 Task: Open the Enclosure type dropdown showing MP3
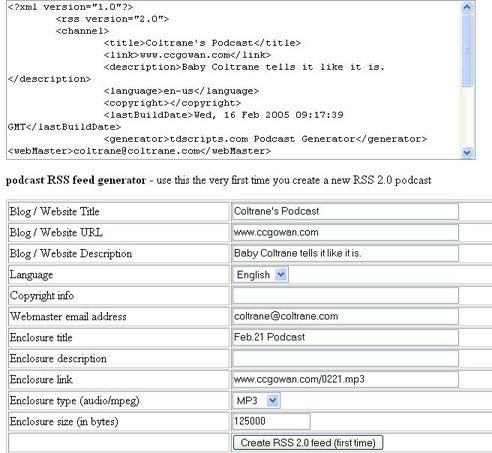tap(256, 400)
